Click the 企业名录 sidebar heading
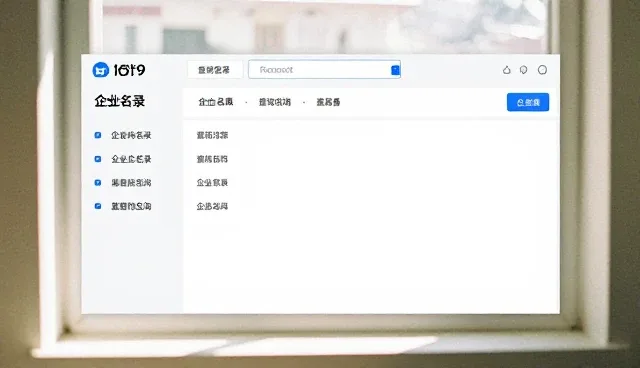The width and height of the screenshot is (640, 368). point(120,101)
